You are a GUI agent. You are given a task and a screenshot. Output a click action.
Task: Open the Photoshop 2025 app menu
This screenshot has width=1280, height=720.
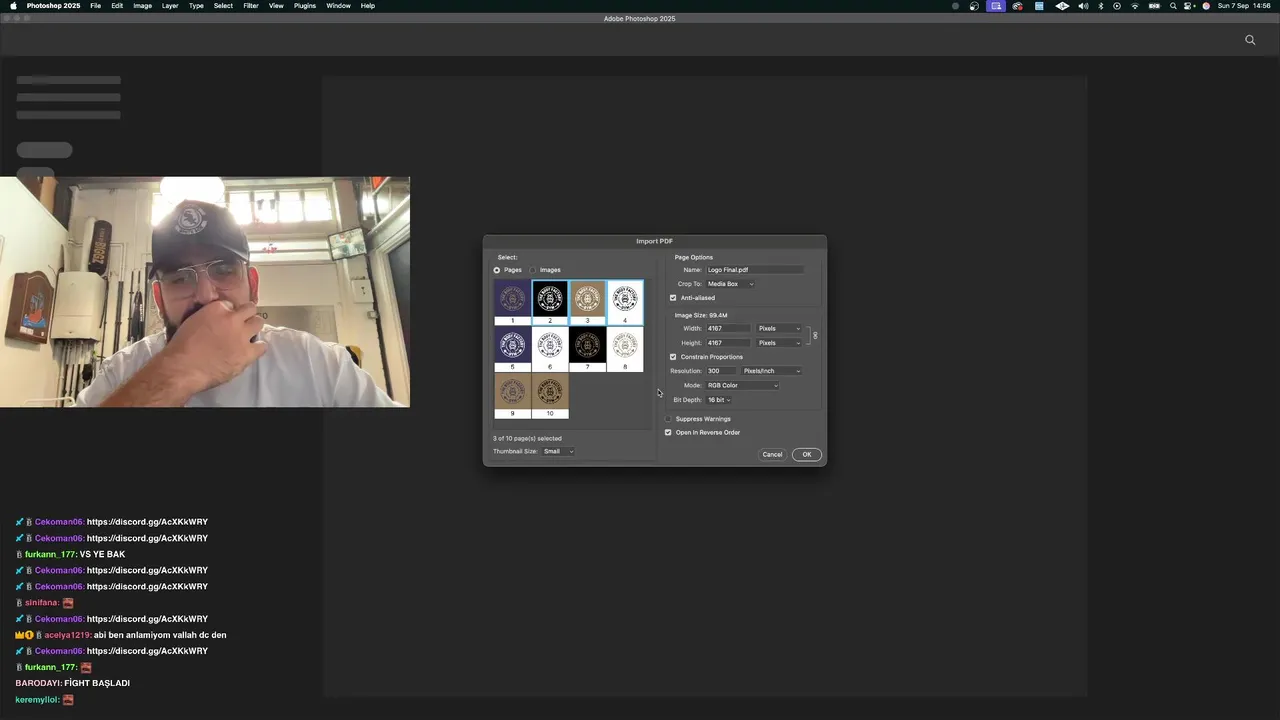click(x=53, y=6)
